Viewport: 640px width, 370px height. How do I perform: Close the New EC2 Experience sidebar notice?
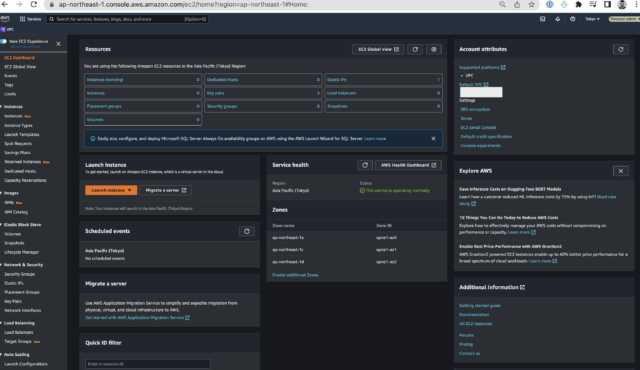(x=58, y=44)
